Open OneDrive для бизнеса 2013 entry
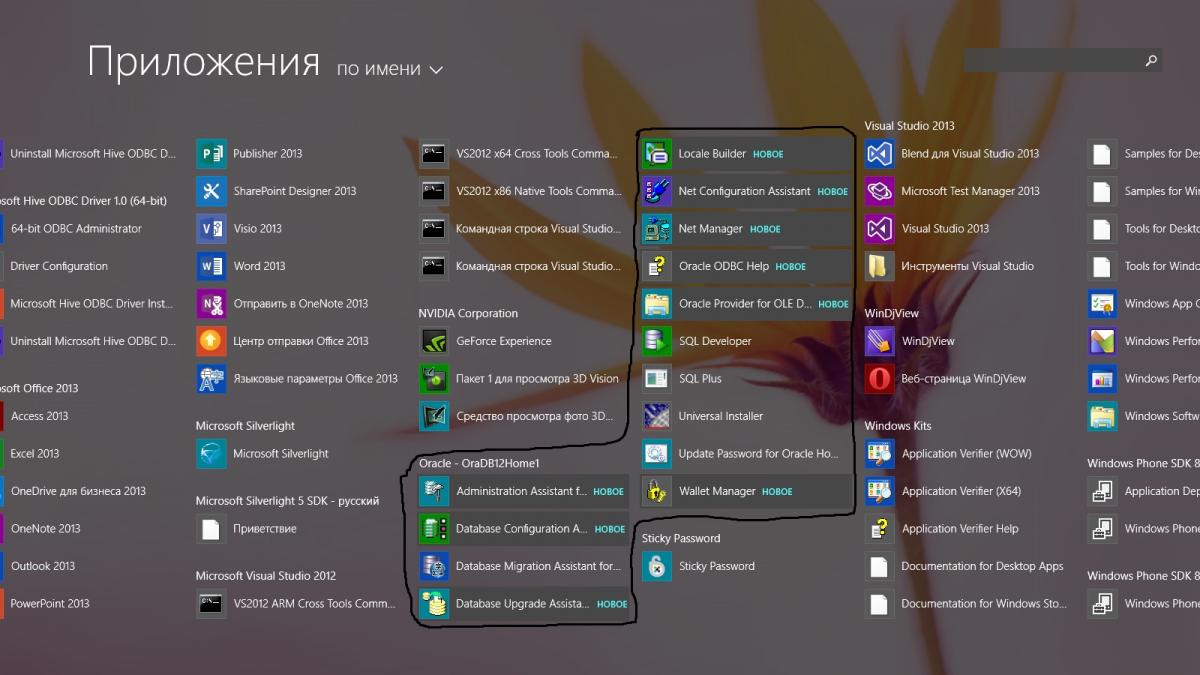 tap(78, 491)
